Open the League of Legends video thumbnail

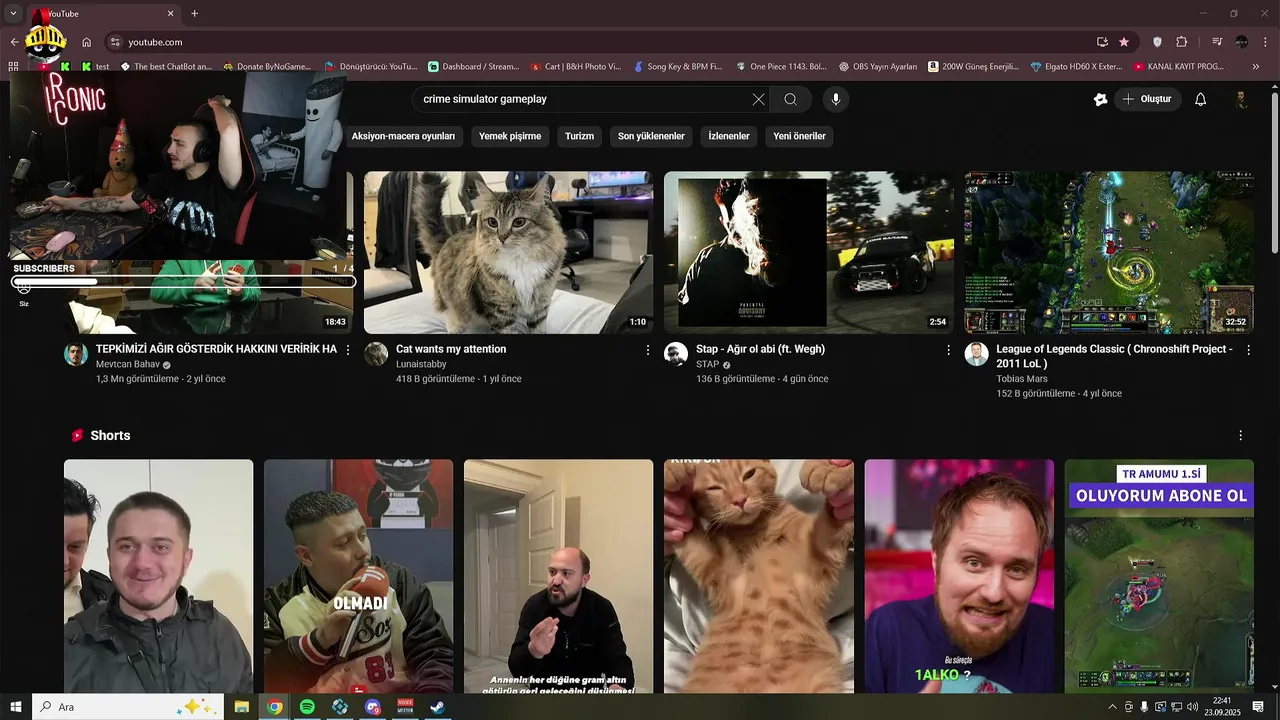1108,252
